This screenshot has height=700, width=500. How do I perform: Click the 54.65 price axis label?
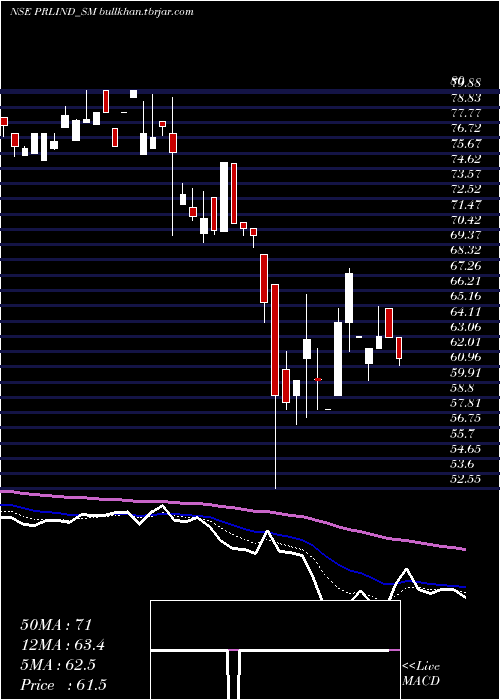tap(465, 449)
